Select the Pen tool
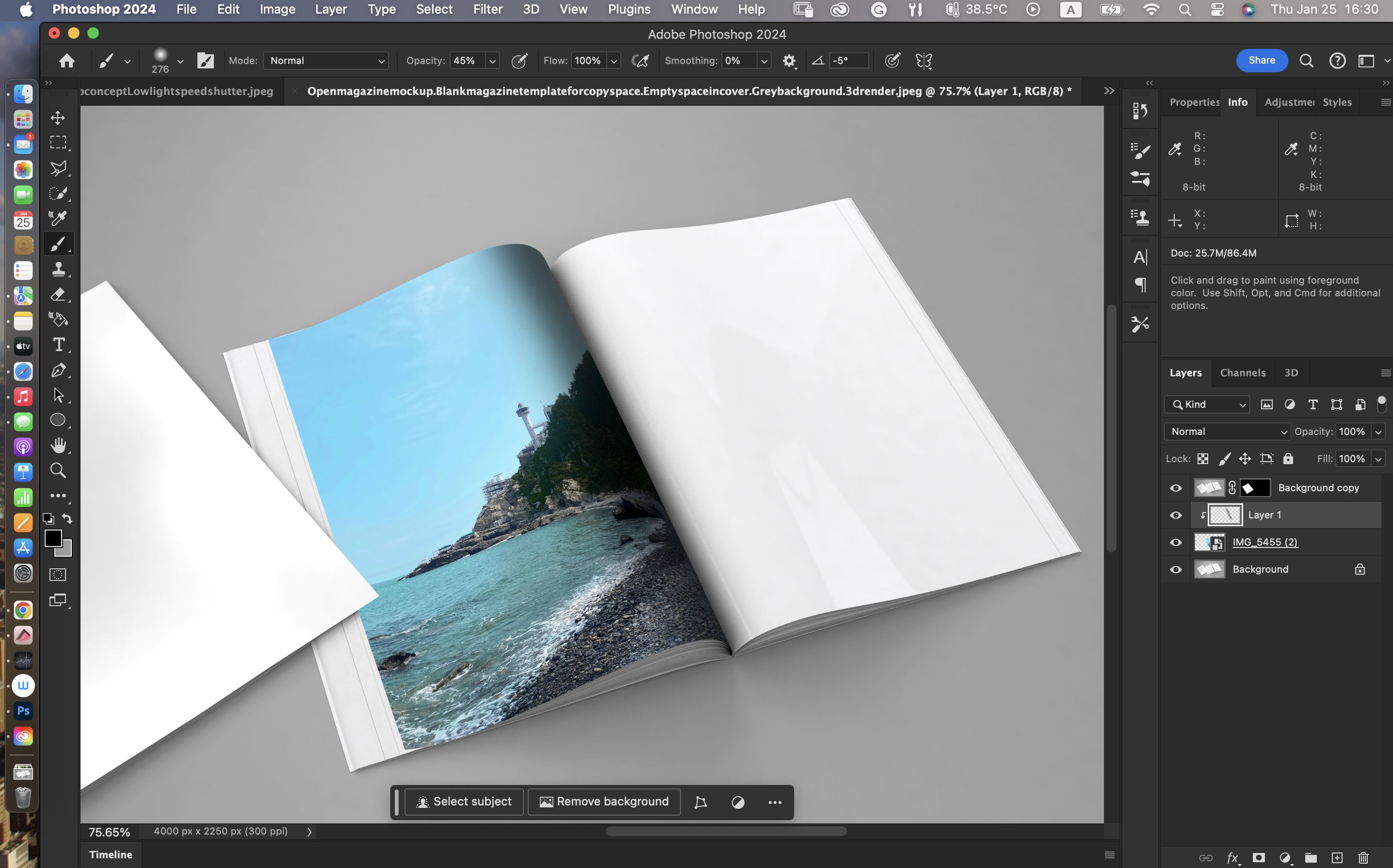 coord(58,370)
